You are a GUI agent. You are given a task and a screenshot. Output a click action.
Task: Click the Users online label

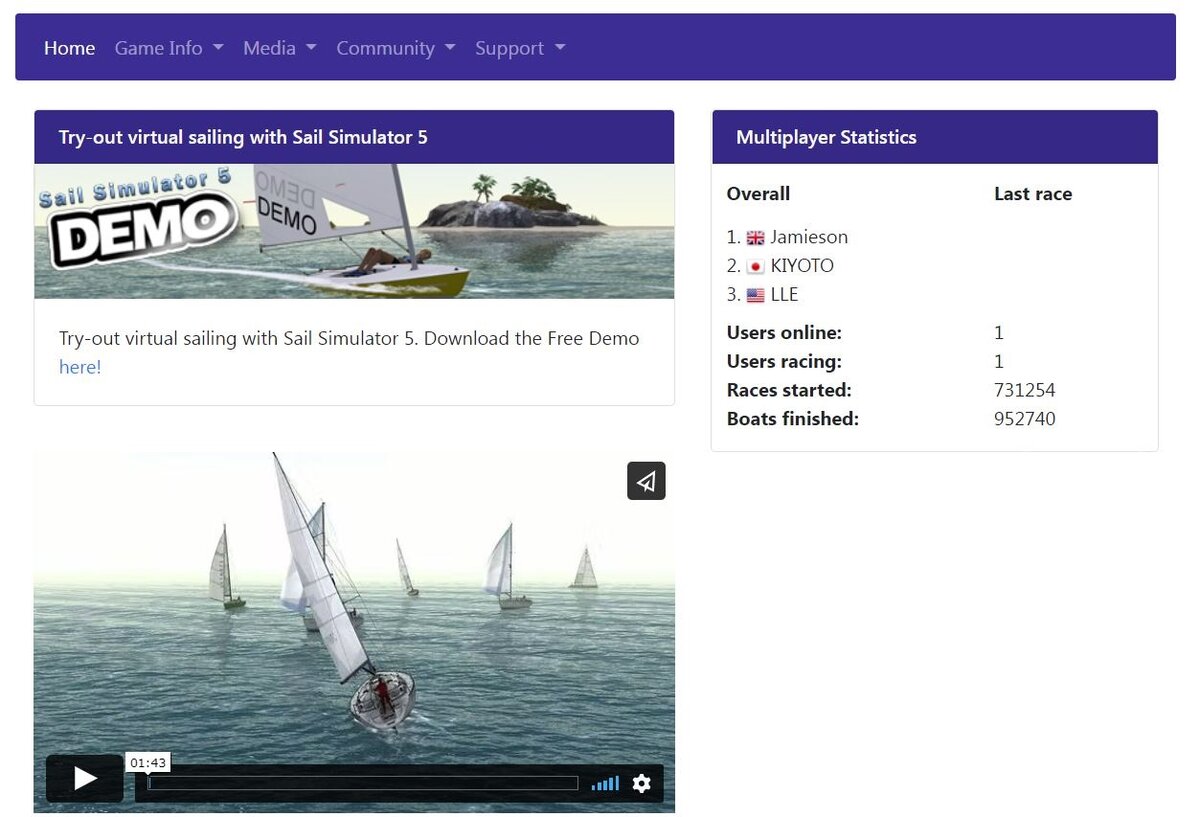(x=785, y=332)
